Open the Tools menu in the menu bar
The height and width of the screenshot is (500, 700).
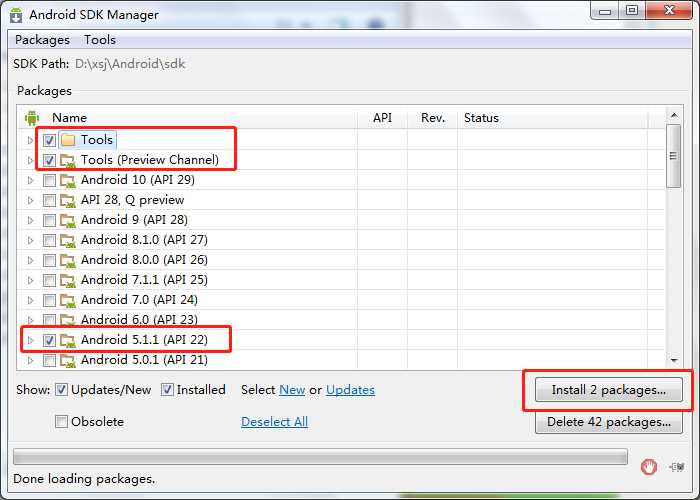coord(100,40)
